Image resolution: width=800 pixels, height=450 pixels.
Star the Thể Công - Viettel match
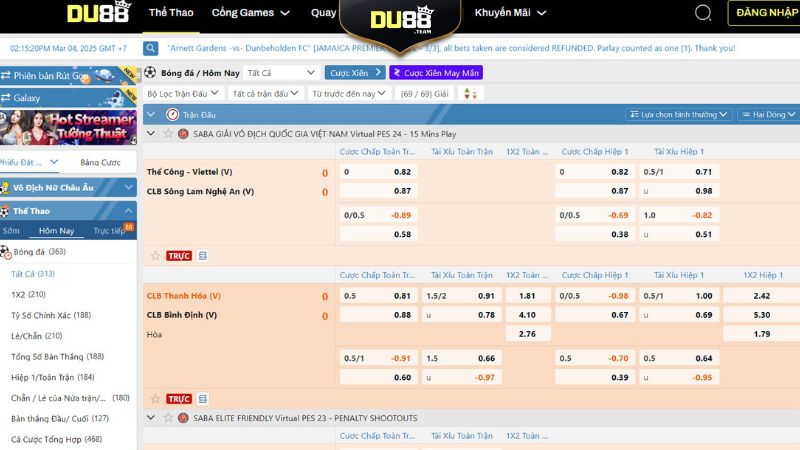(155, 256)
